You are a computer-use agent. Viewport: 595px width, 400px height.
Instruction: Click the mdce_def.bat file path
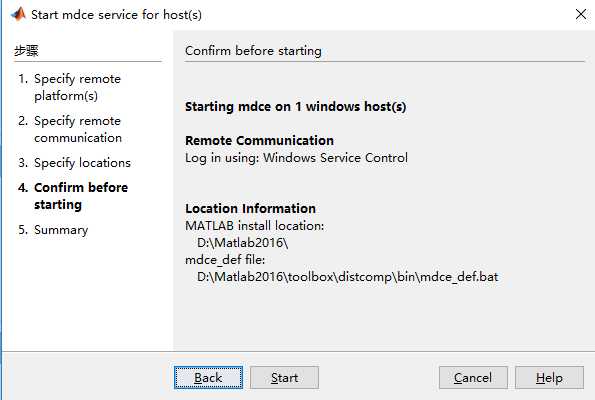[347, 277]
